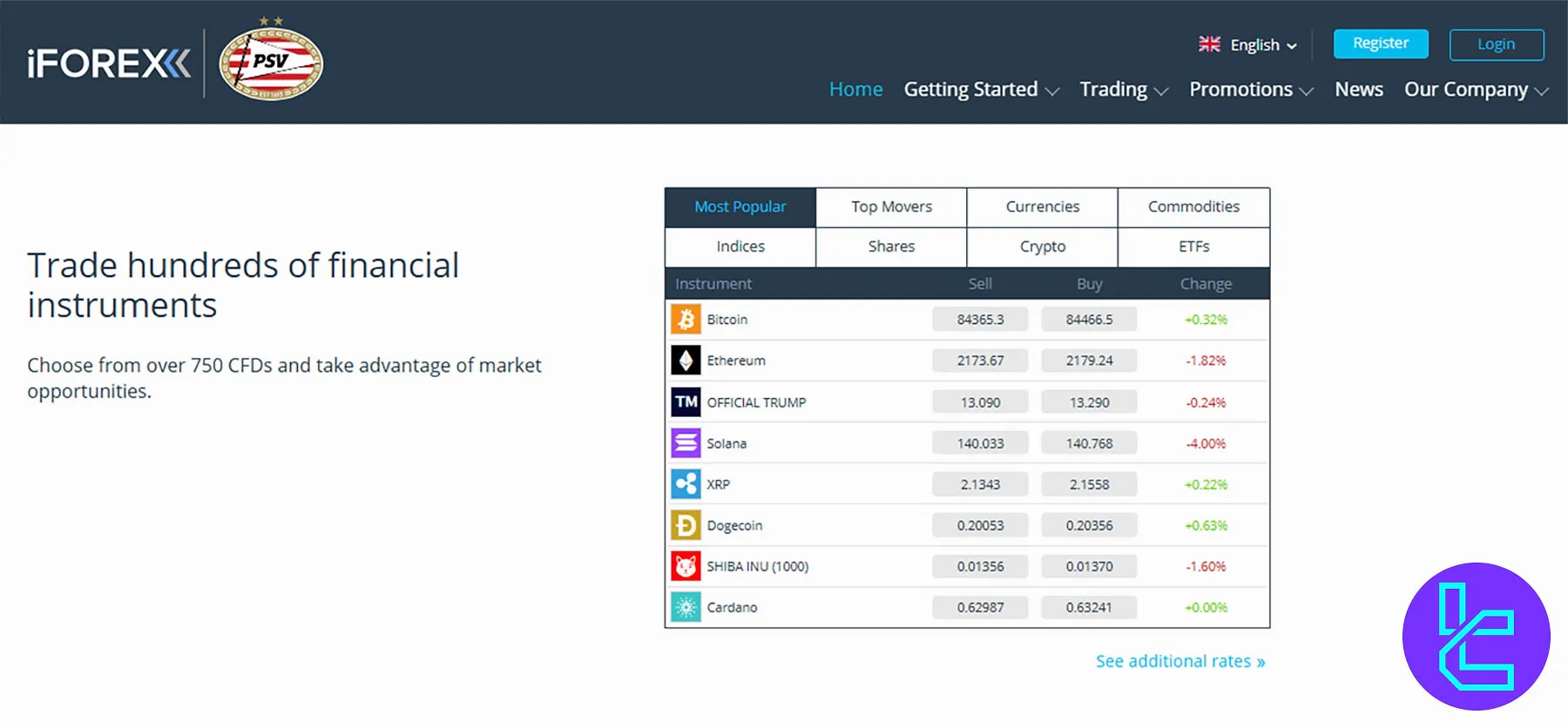Screen dimensions: 1568x728
Task: Click Solana sell price 140.033
Action: point(980,443)
